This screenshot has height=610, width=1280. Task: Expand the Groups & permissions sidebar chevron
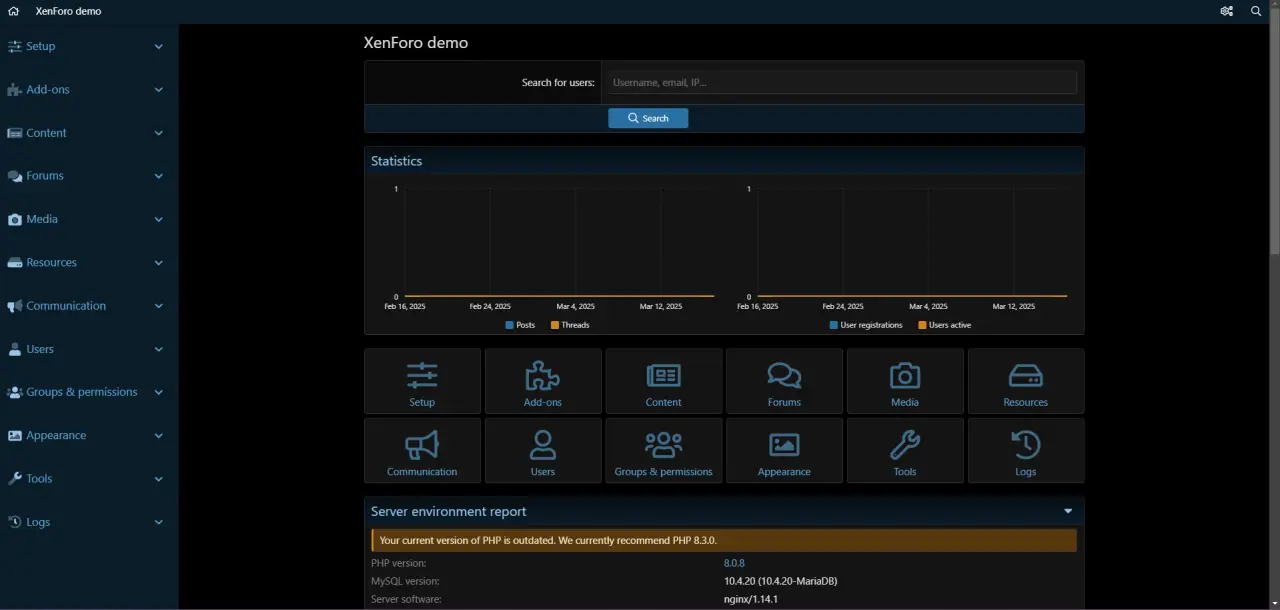tap(159, 392)
